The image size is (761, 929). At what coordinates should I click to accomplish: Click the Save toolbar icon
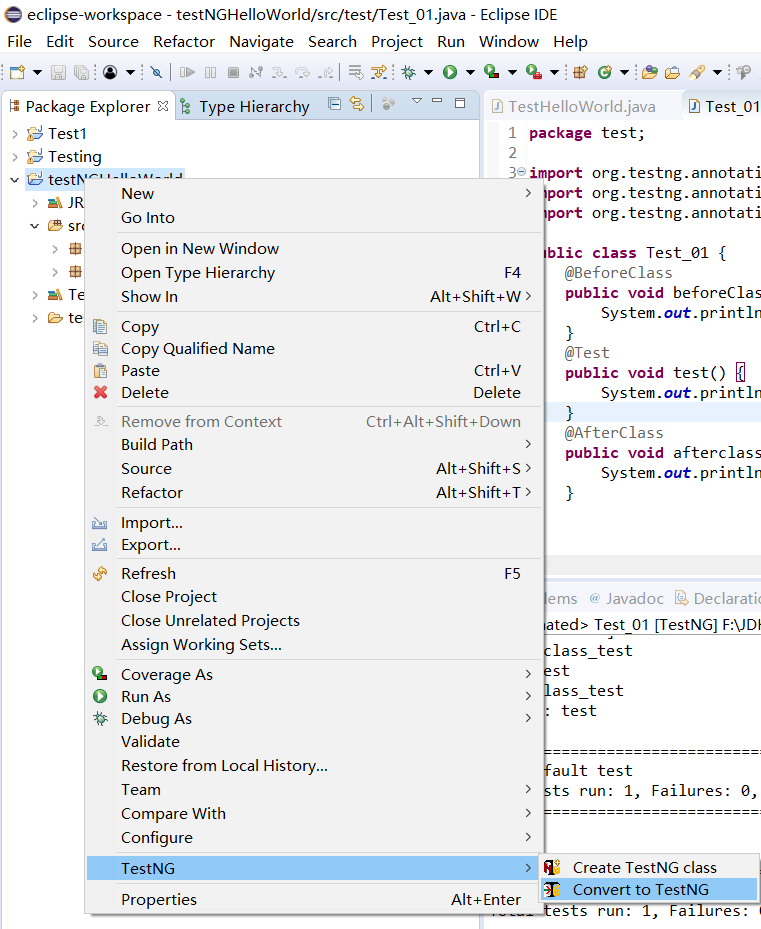(58, 72)
